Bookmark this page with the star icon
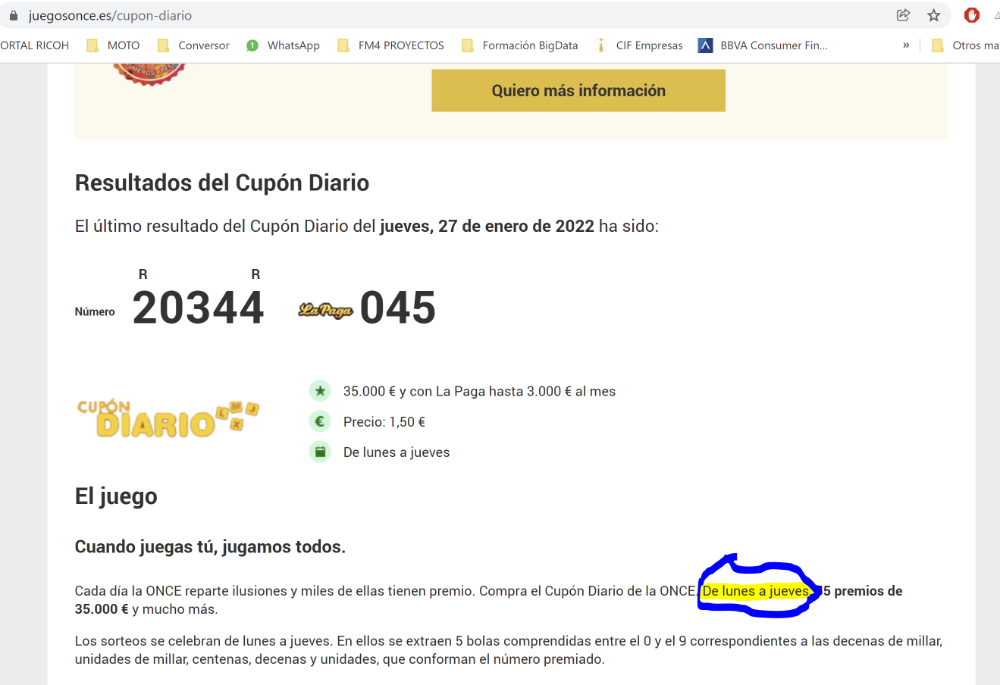The width and height of the screenshot is (1000, 685). tap(934, 15)
